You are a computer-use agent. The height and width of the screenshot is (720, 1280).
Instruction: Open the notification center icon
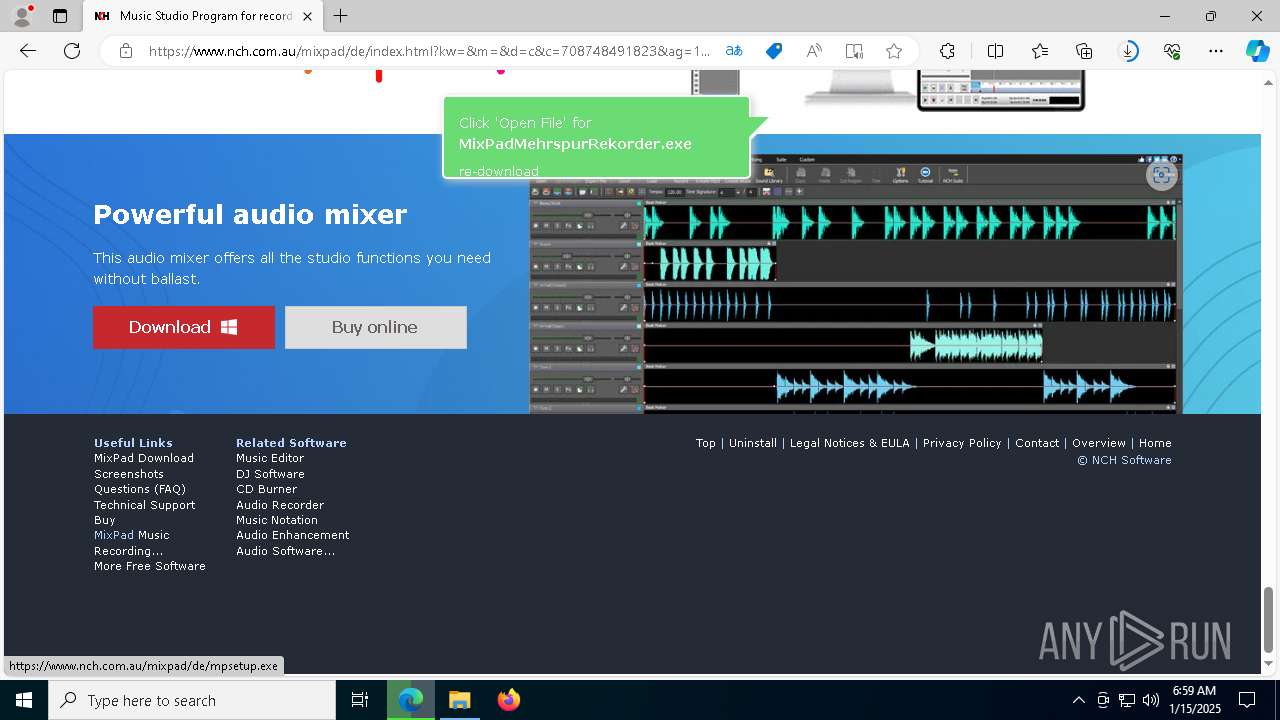[1247, 700]
